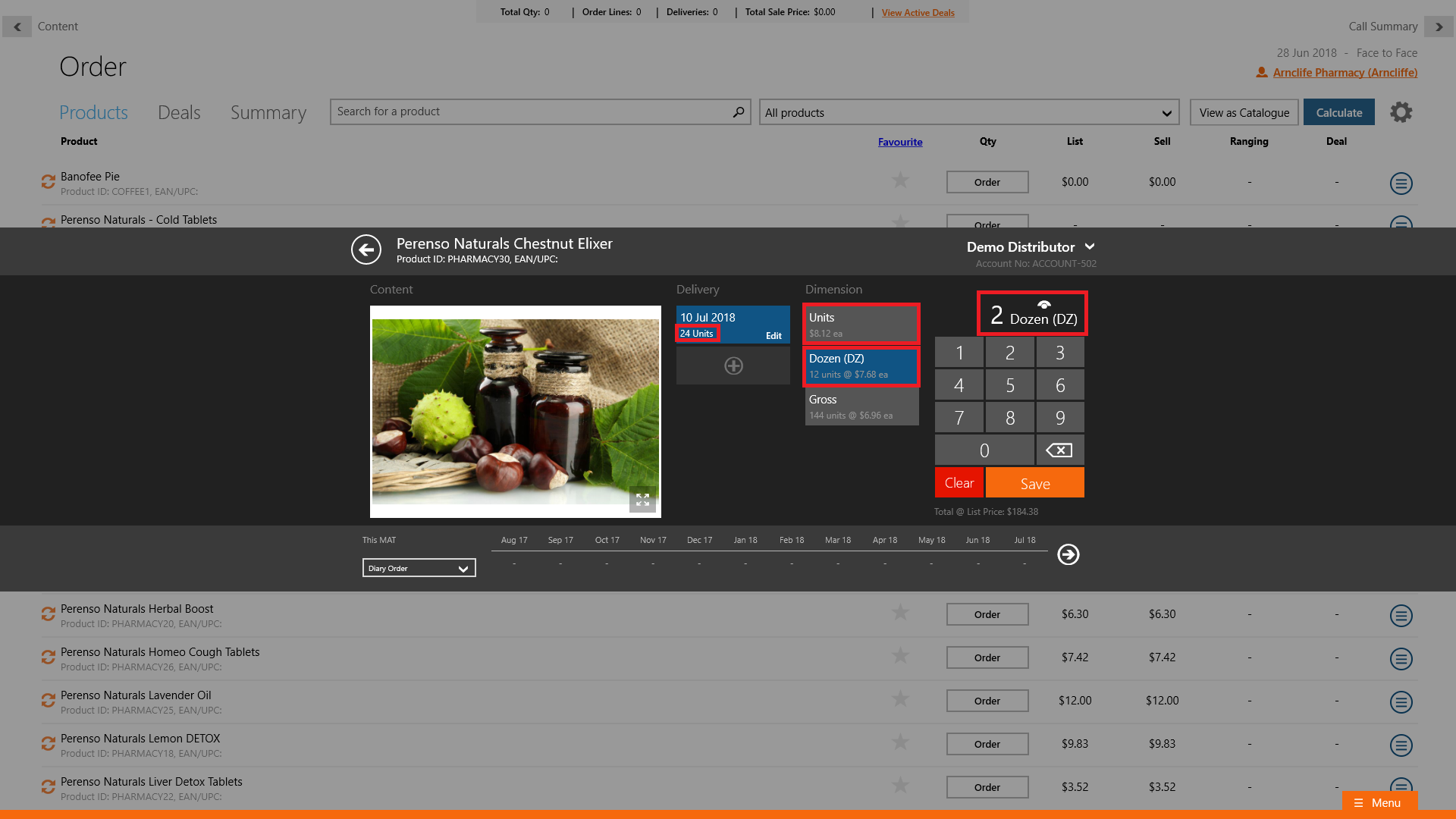Add a new delivery with plus icon
This screenshot has width=1456, height=819.
(733, 366)
